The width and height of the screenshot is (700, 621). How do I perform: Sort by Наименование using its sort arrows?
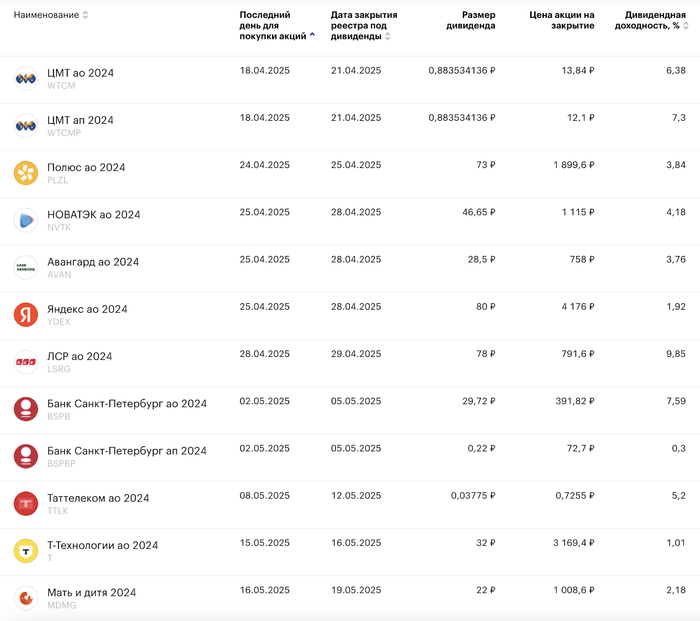[x=85, y=15]
